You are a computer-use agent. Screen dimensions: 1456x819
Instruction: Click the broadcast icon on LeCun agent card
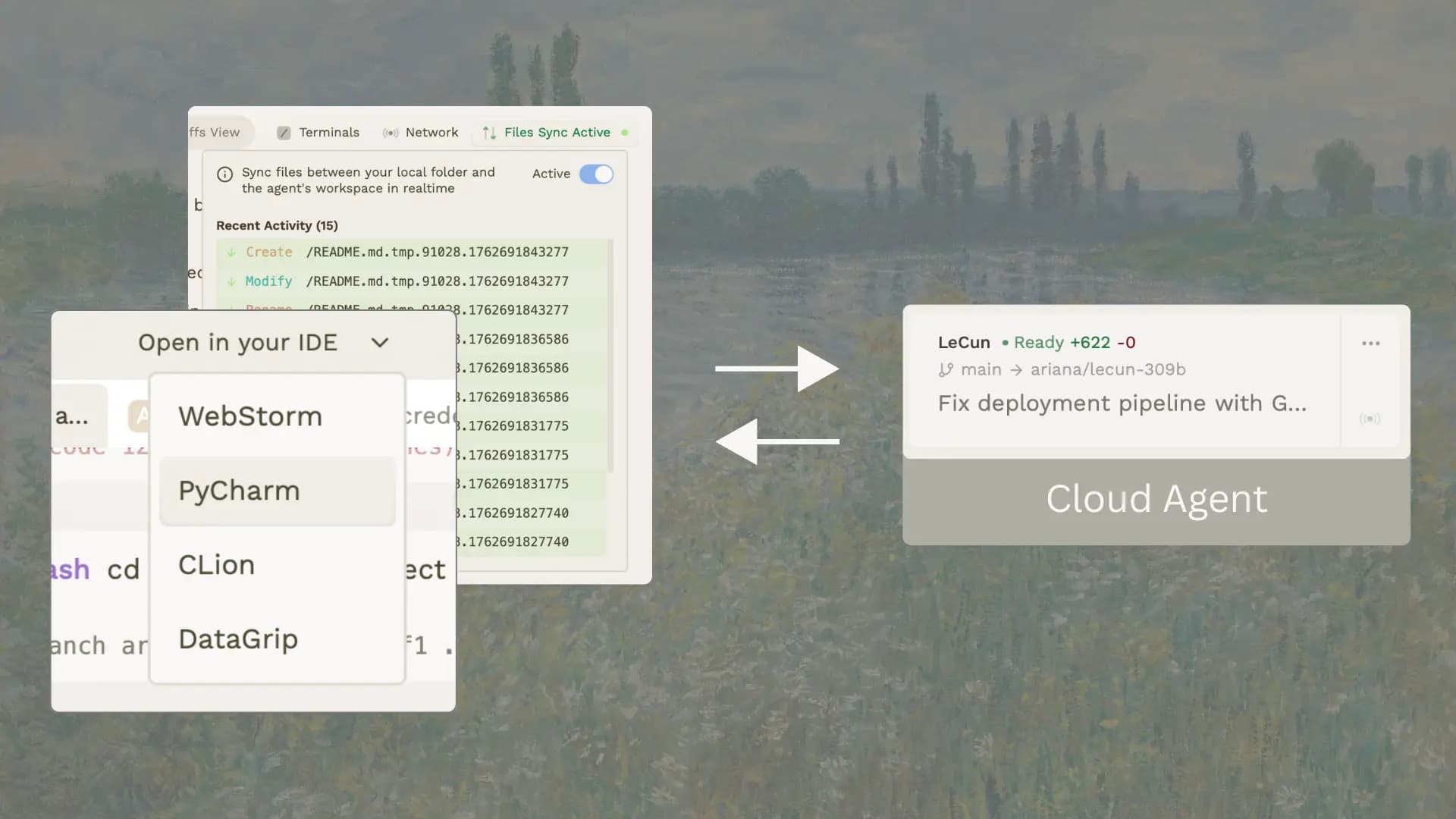click(1370, 419)
